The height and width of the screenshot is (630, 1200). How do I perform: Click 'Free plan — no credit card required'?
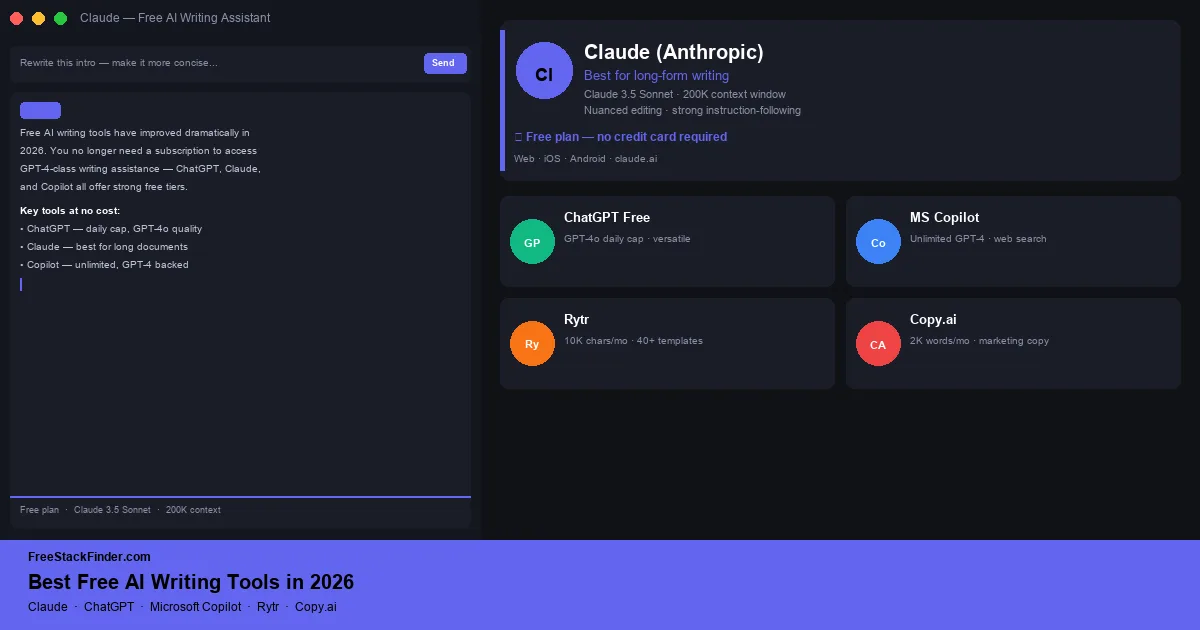tap(620, 137)
